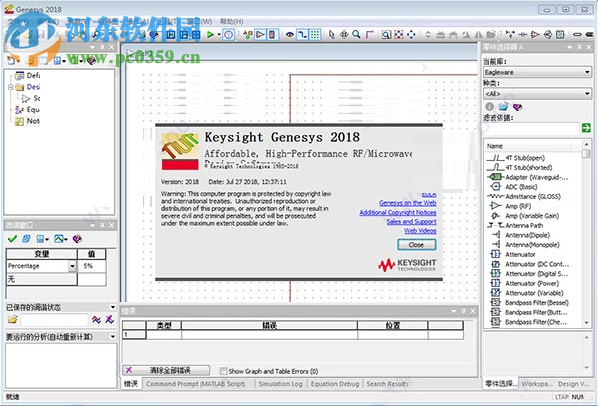Select the arrow pointer tool
The width and height of the screenshot is (598, 406).
click(332, 35)
